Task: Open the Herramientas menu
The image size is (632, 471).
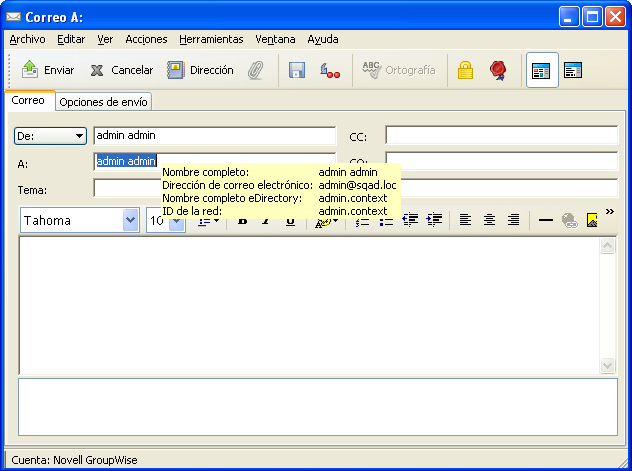Action: point(211,39)
